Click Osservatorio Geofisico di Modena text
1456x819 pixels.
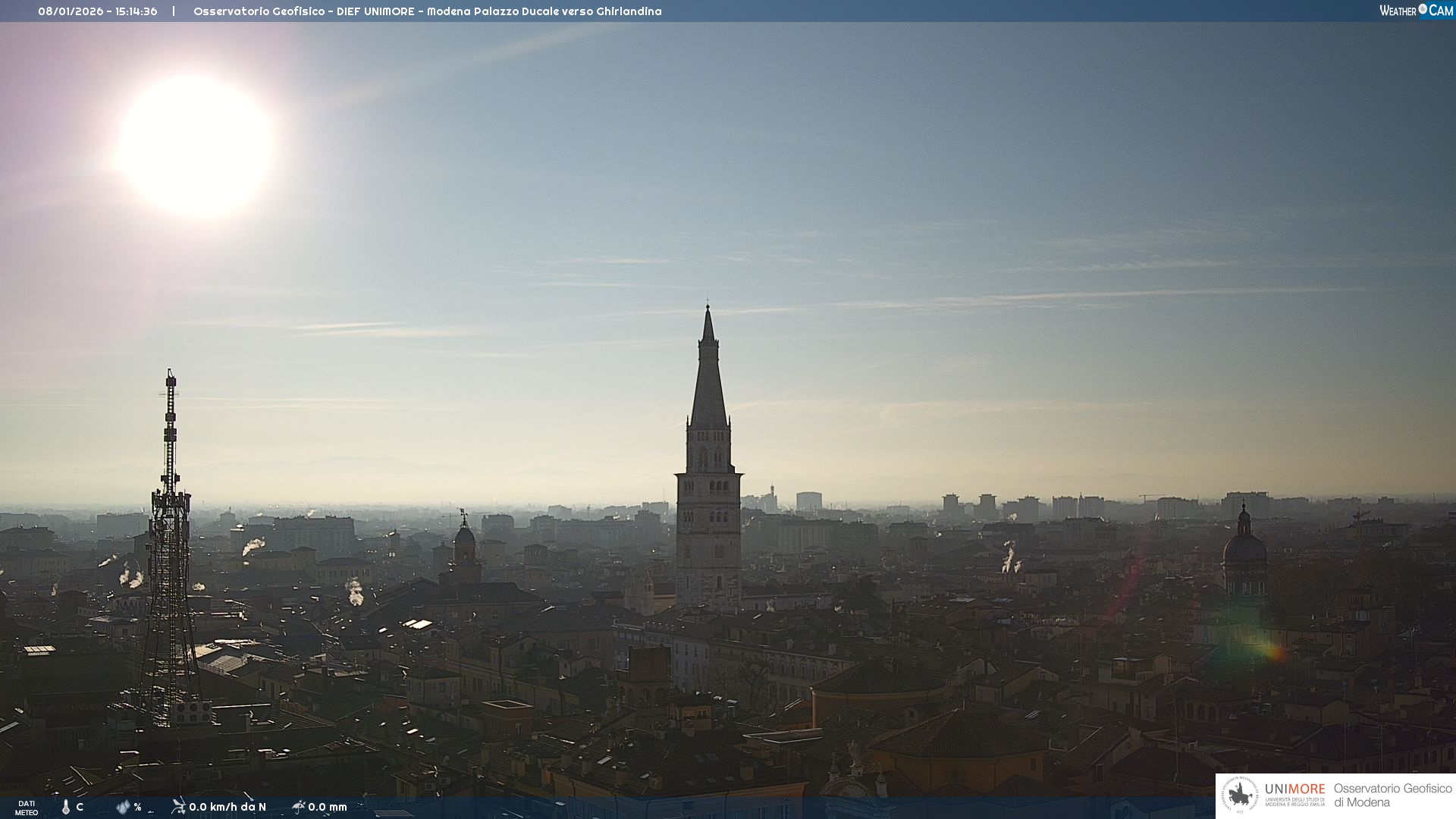1392,795
